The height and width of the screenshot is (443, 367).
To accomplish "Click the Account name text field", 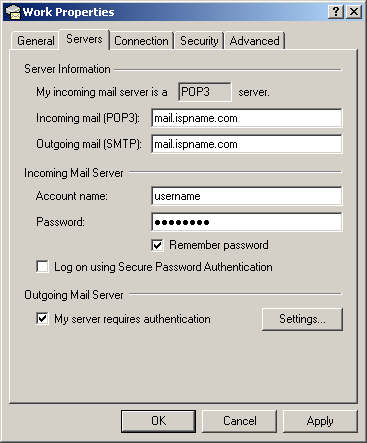I will (x=247, y=196).
